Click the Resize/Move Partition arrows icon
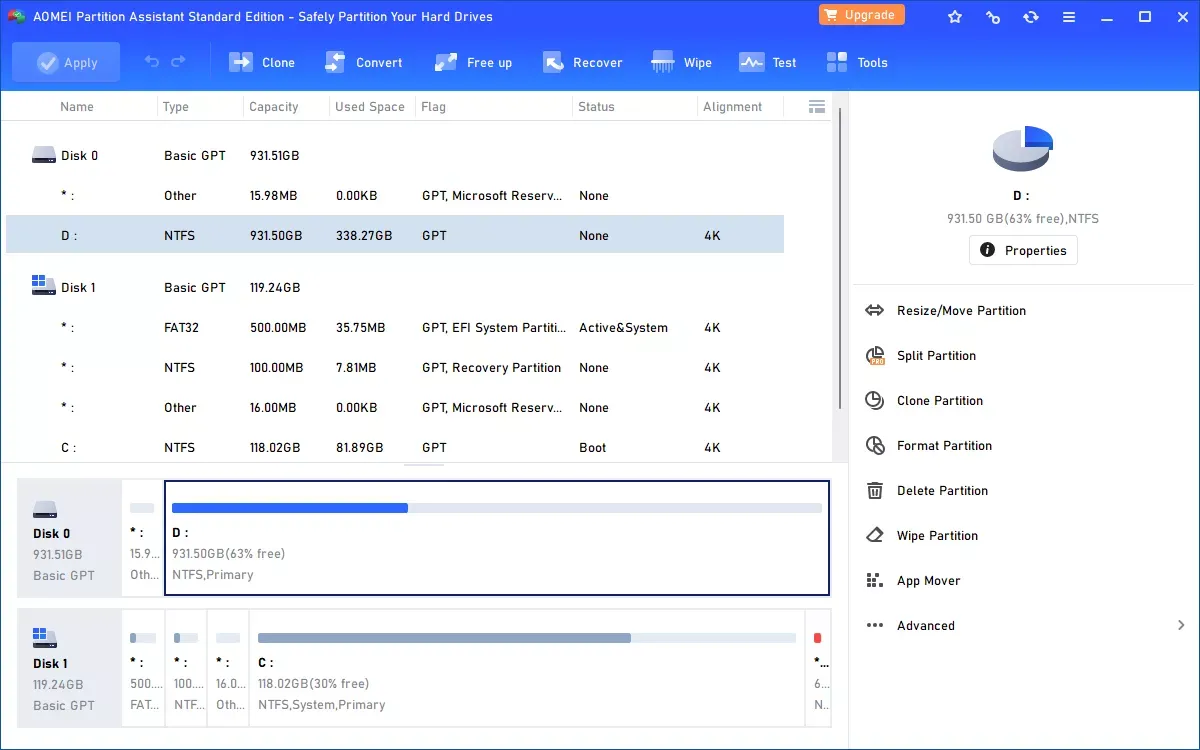 875,311
